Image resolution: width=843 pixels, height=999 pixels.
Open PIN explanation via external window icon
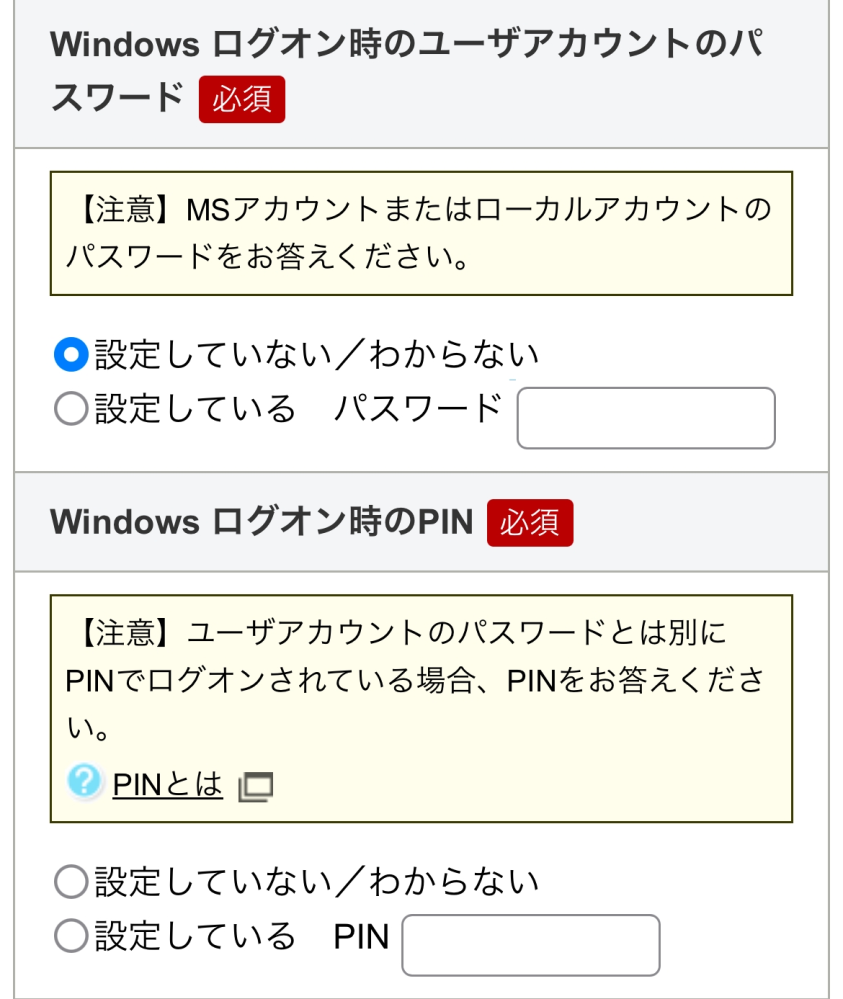(255, 787)
